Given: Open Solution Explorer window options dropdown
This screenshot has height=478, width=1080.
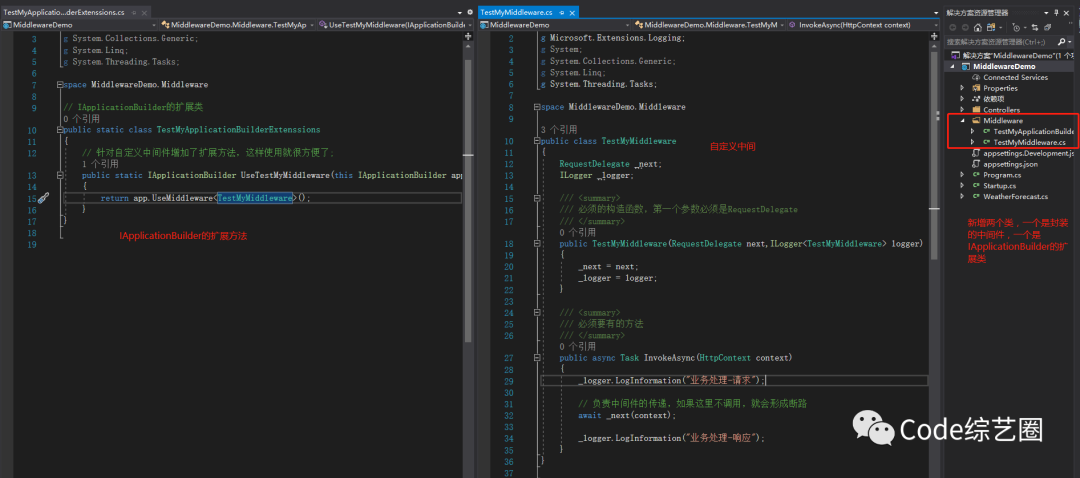Looking at the screenshot, I should point(1046,12).
